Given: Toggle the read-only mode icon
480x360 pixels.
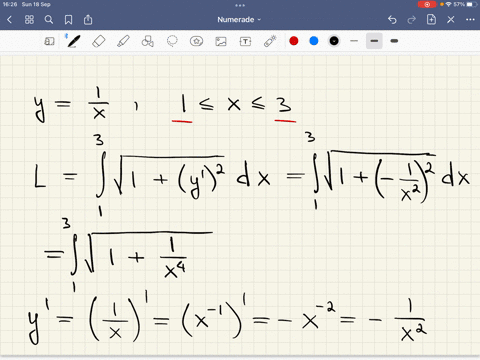Looking at the screenshot, I should (49, 41).
